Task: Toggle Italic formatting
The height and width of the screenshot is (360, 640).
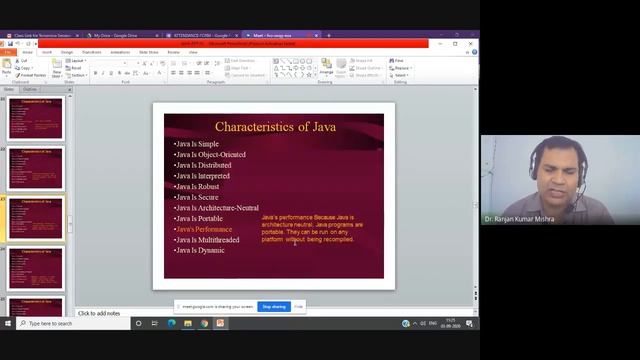Action: point(103,73)
